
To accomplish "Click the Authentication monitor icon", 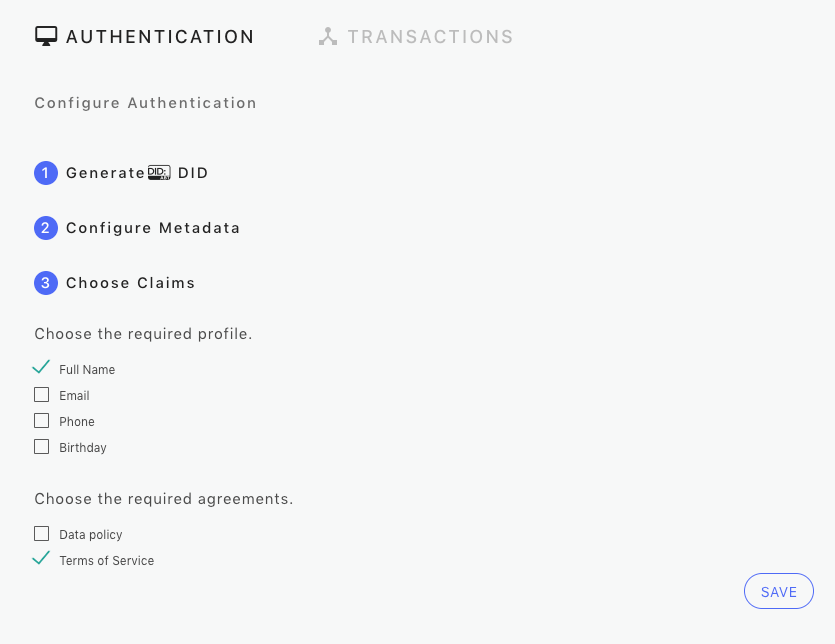I will pos(46,37).
